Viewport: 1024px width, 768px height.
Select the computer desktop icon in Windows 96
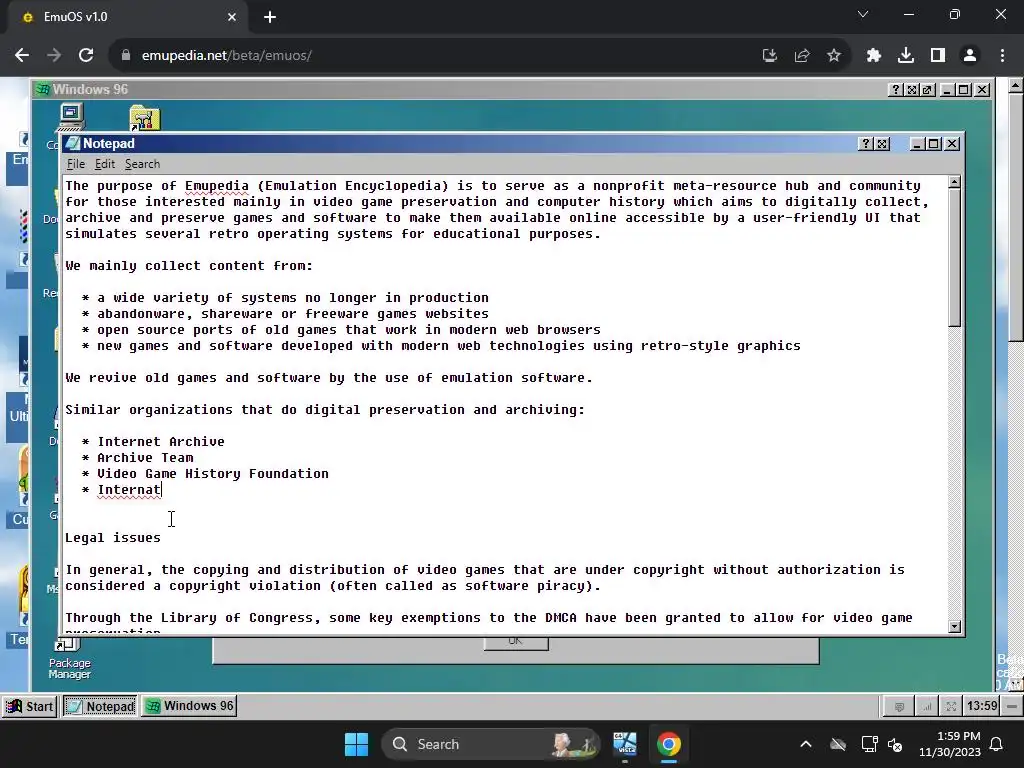tap(71, 118)
